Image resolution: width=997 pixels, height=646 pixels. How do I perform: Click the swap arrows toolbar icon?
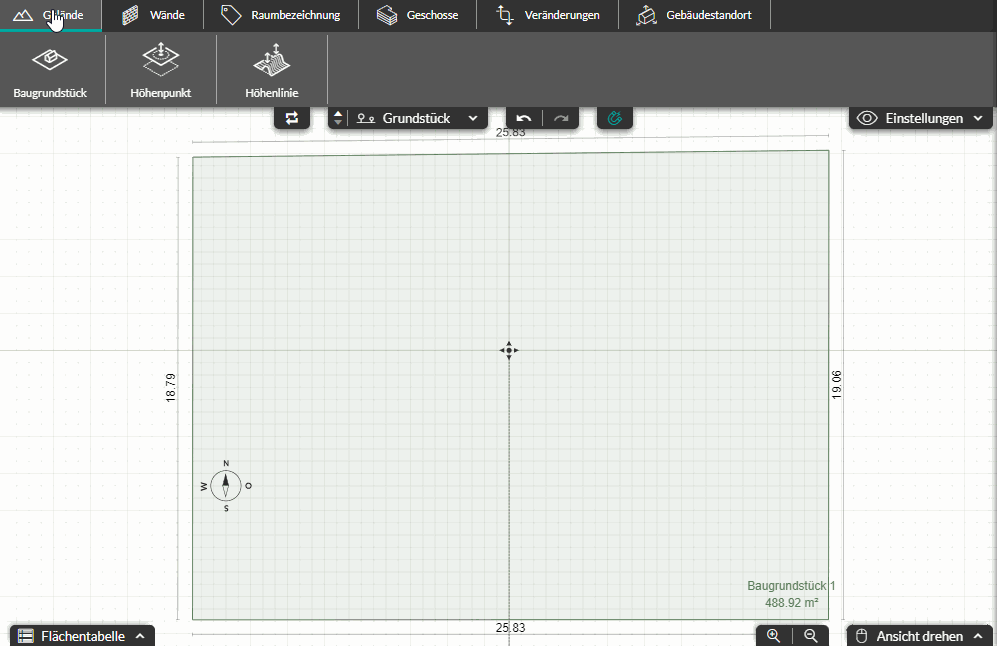click(292, 118)
